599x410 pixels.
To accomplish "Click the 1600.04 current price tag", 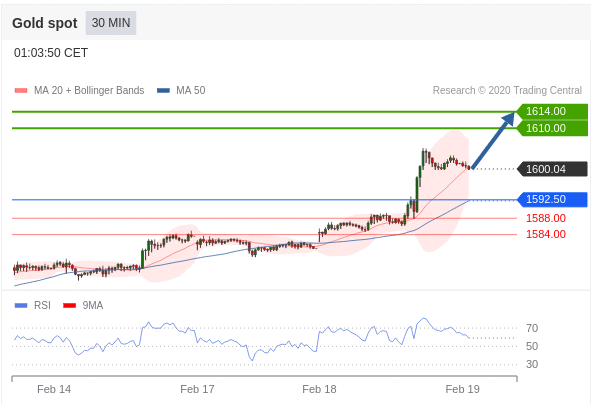I will (x=552, y=169).
